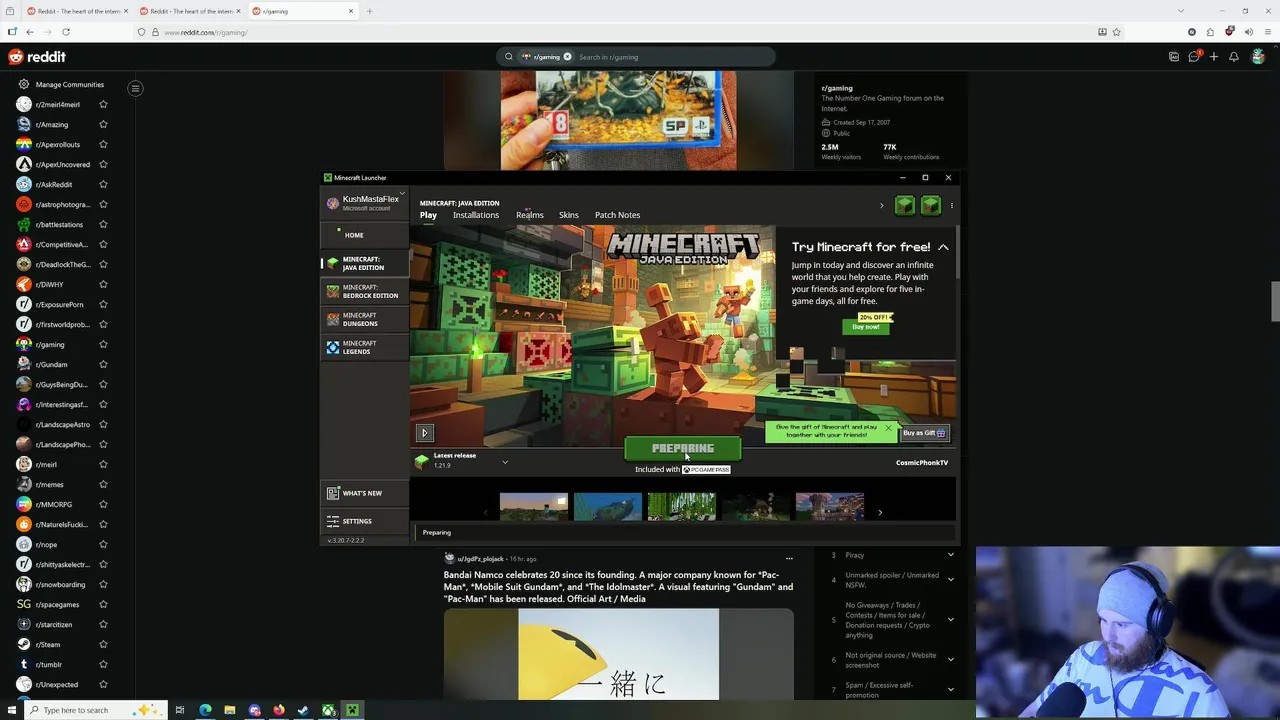Click the first grass block icon in launcher header
Image resolution: width=1280 pixels, height=720 pixels.
pyautogui.click(x=905, y=205)
